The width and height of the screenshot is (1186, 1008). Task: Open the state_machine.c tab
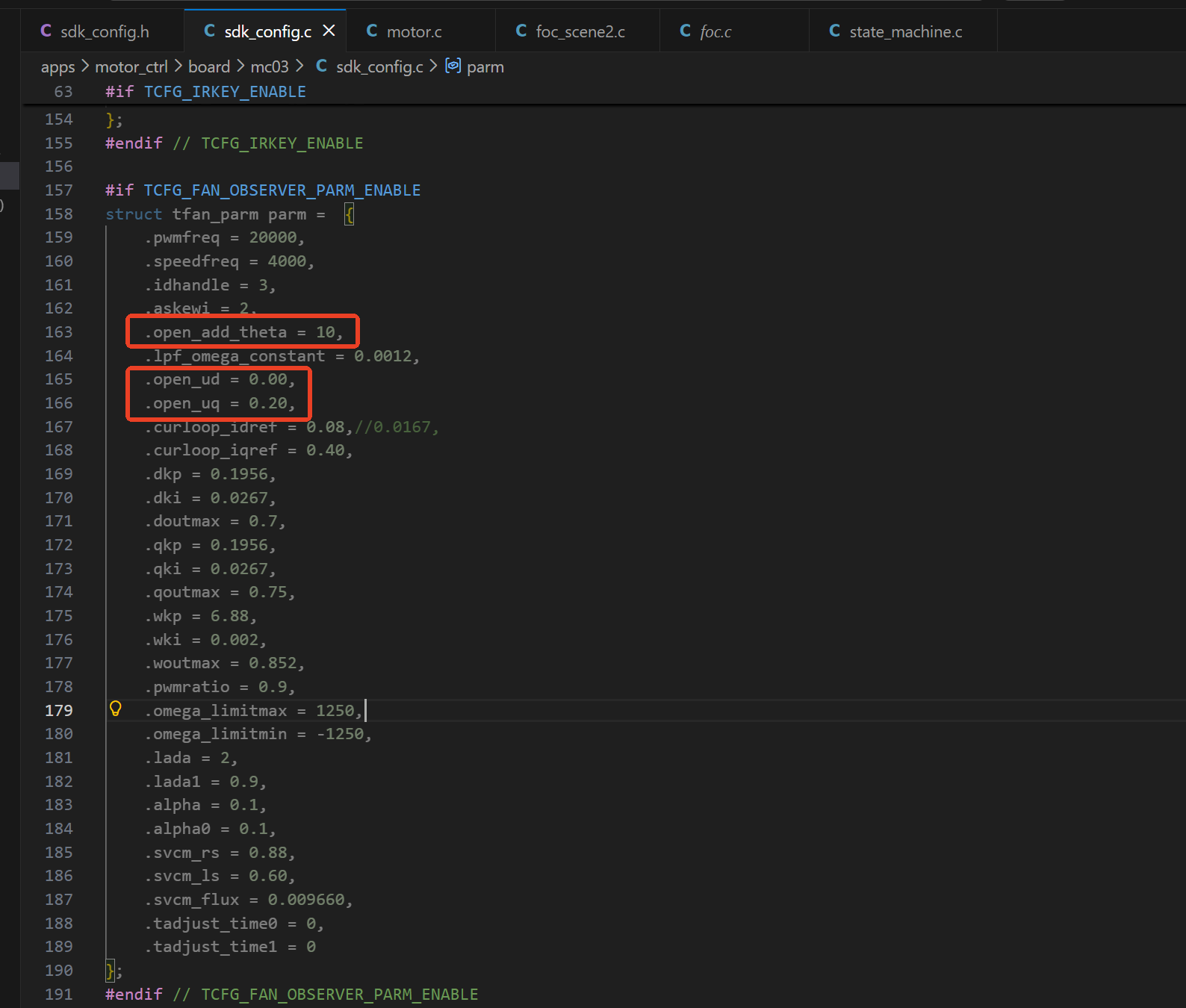(903, 31)
